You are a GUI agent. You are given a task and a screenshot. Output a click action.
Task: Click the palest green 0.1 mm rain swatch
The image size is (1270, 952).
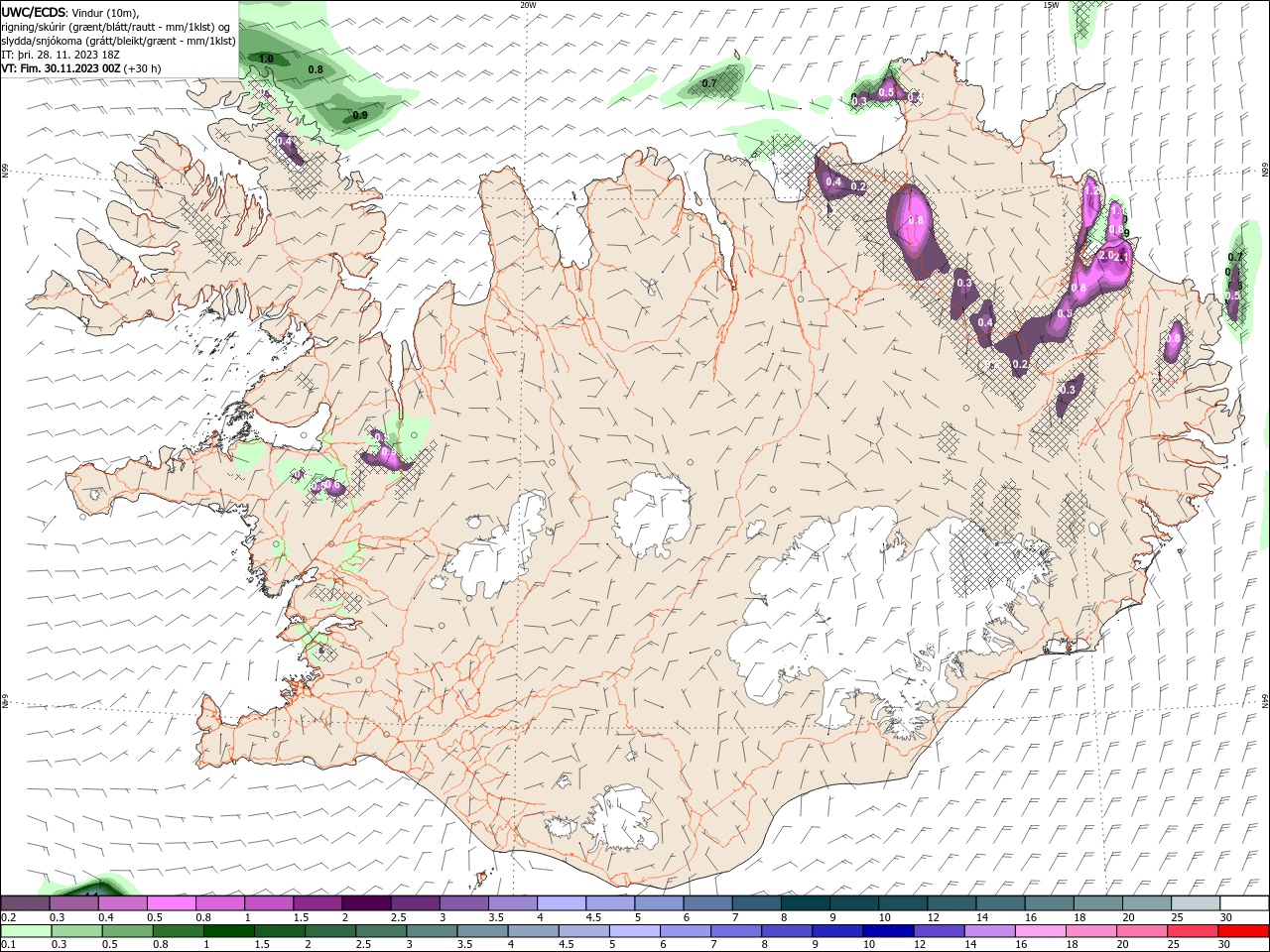pyautogui.click(x=26, y=931)
